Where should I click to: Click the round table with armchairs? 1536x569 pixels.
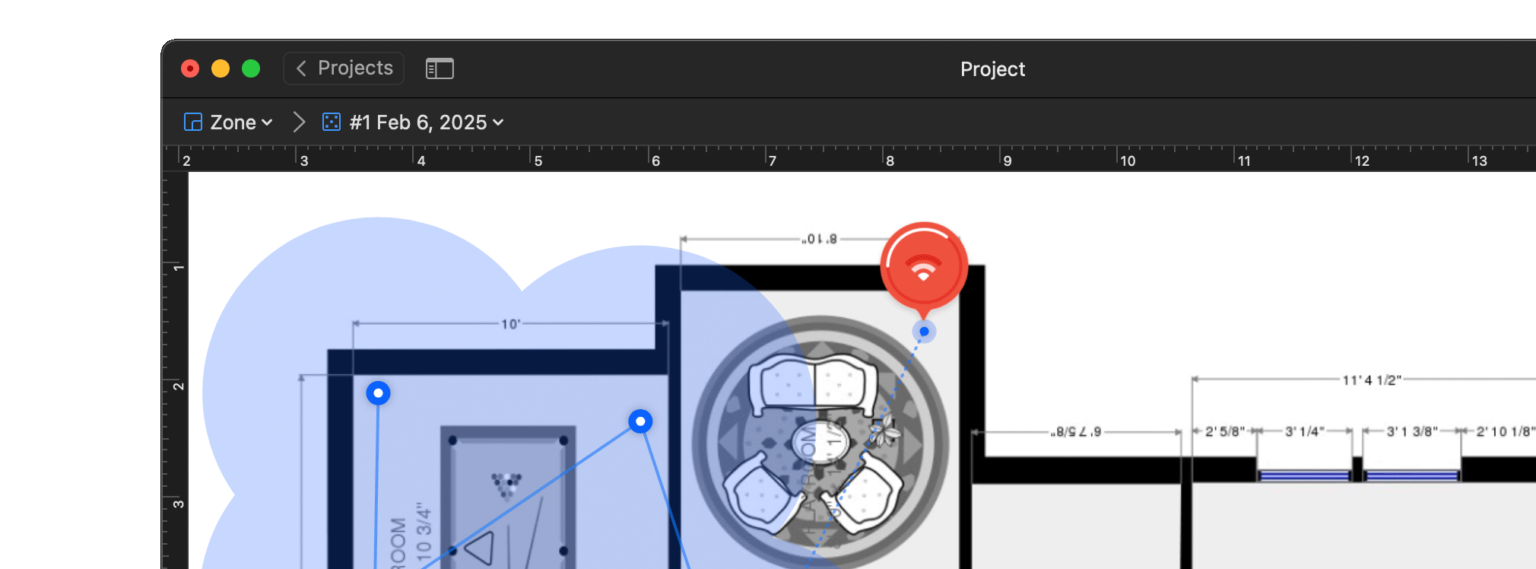[820, 442]
